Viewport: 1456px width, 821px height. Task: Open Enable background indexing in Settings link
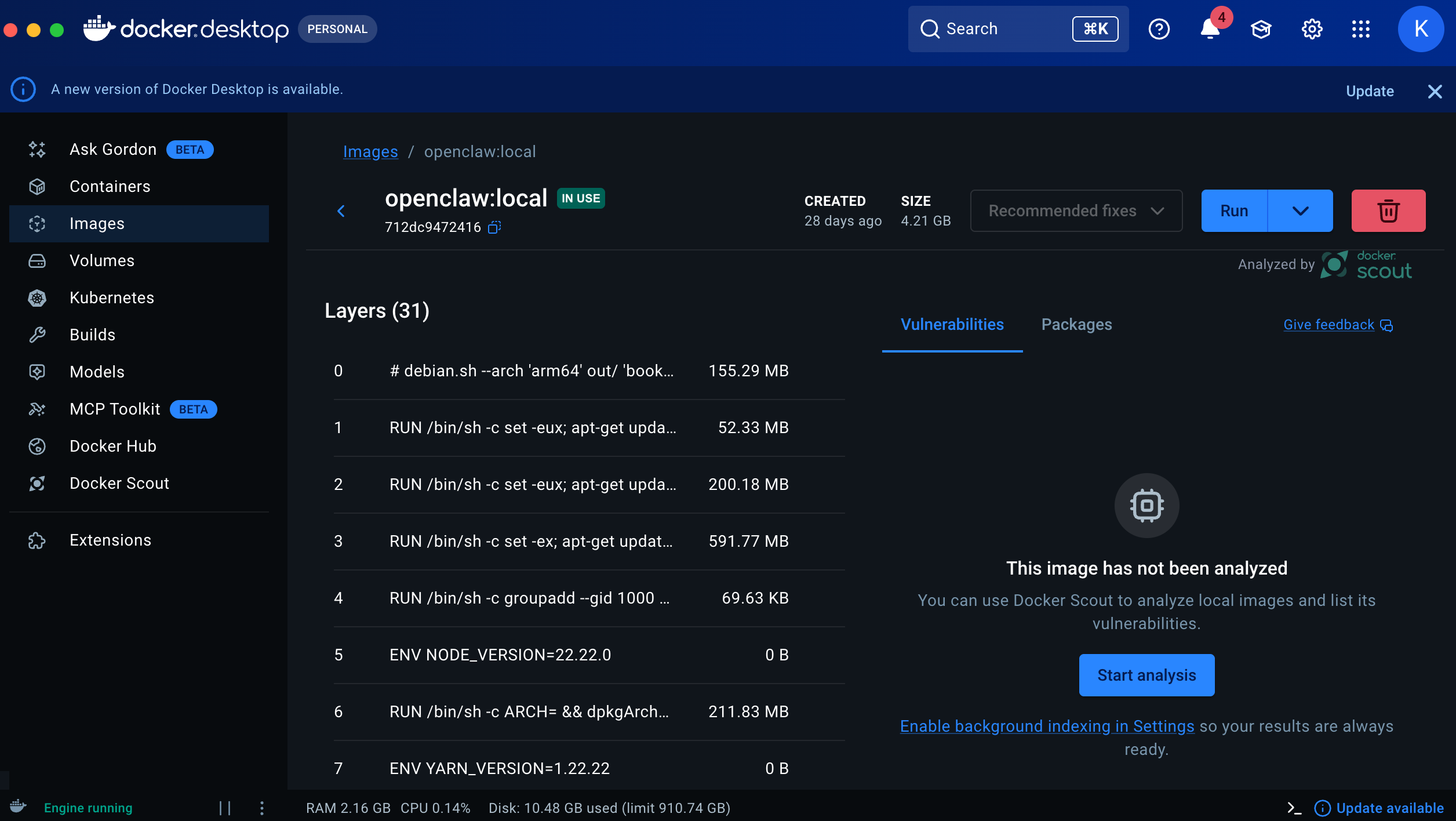(x=1047, y=726)
